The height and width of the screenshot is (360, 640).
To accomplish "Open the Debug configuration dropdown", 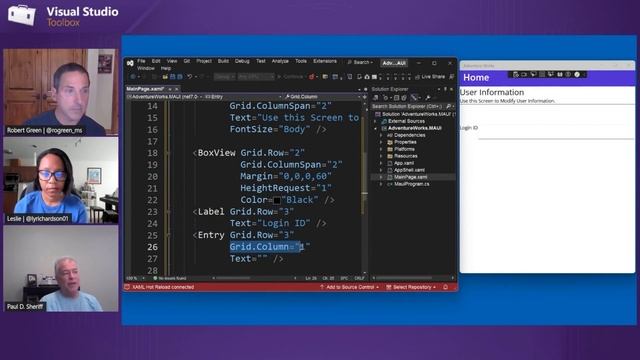I will click(x=224, y=77).
